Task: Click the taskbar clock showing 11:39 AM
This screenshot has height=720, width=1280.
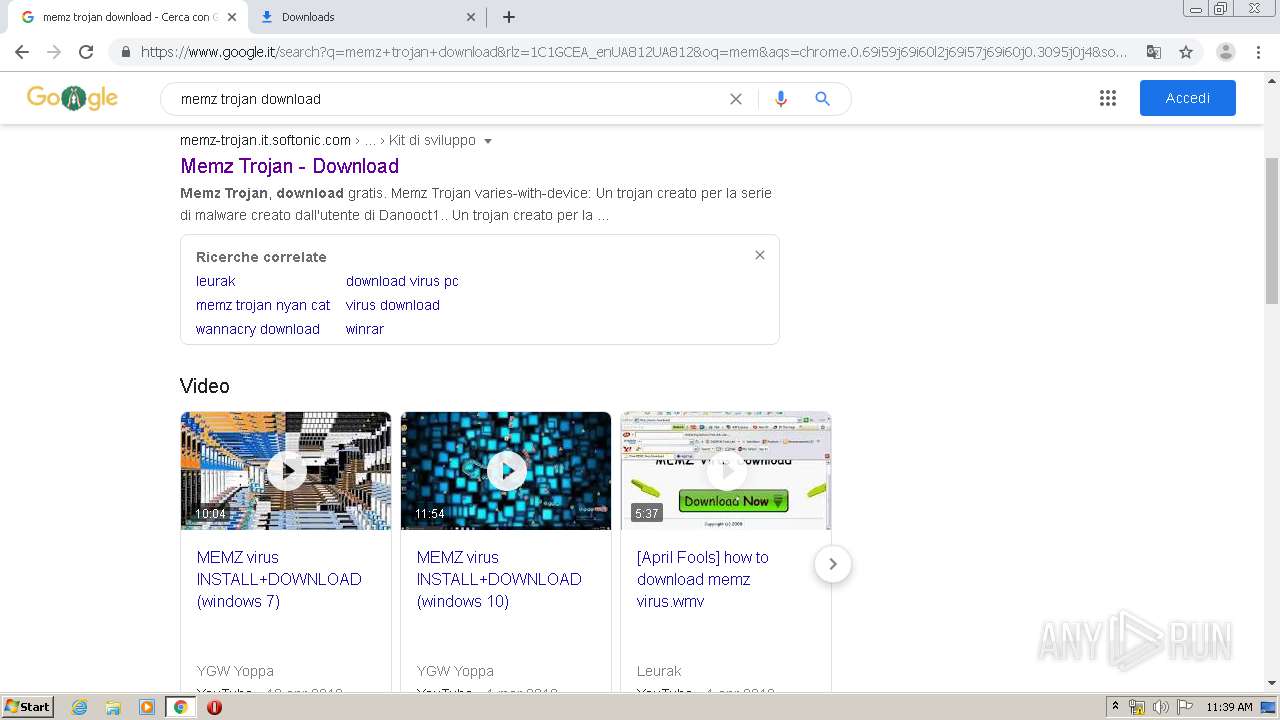Action: tap(1229, 707)
